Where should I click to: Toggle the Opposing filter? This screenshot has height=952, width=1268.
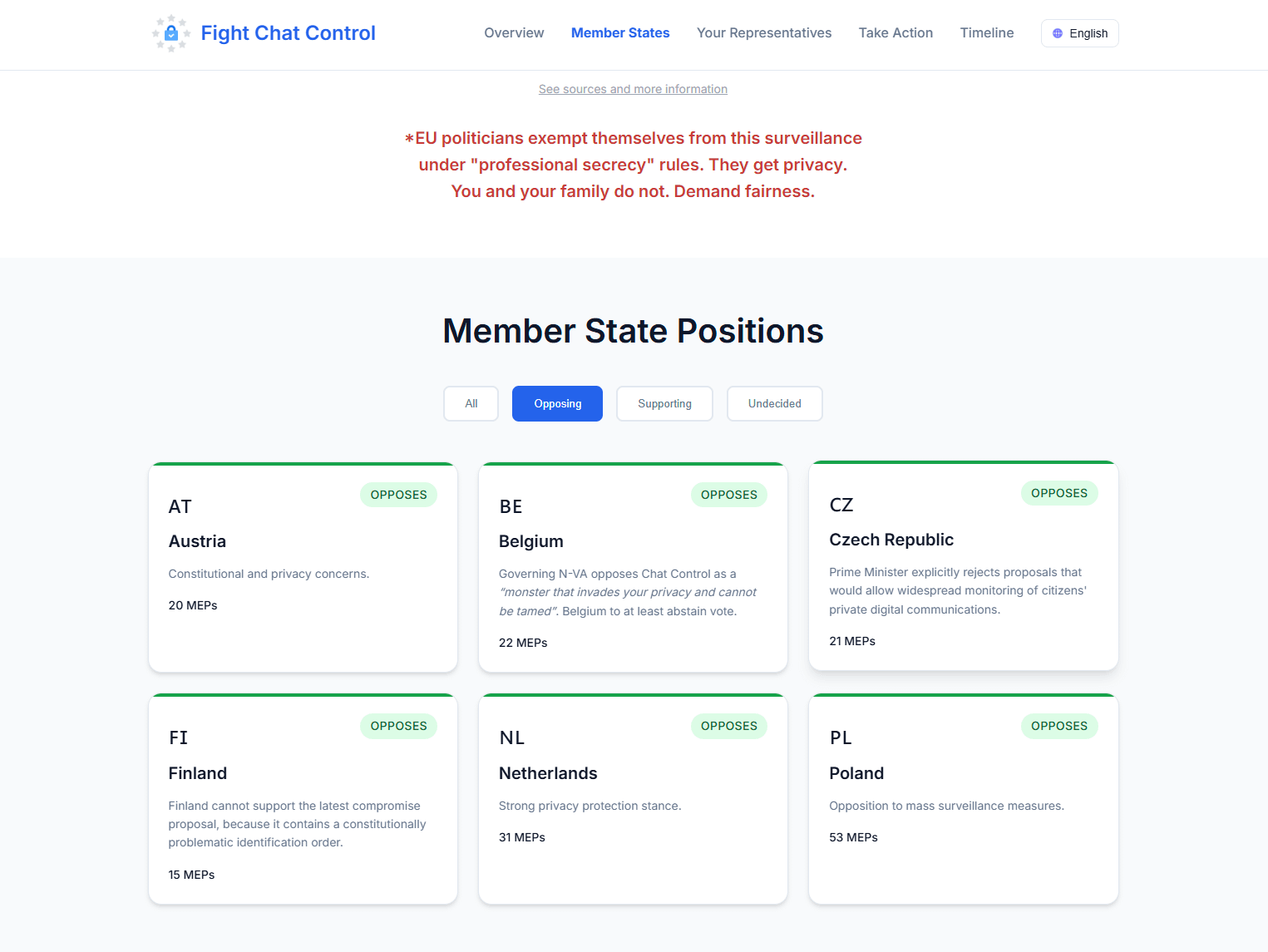[558, 404]
